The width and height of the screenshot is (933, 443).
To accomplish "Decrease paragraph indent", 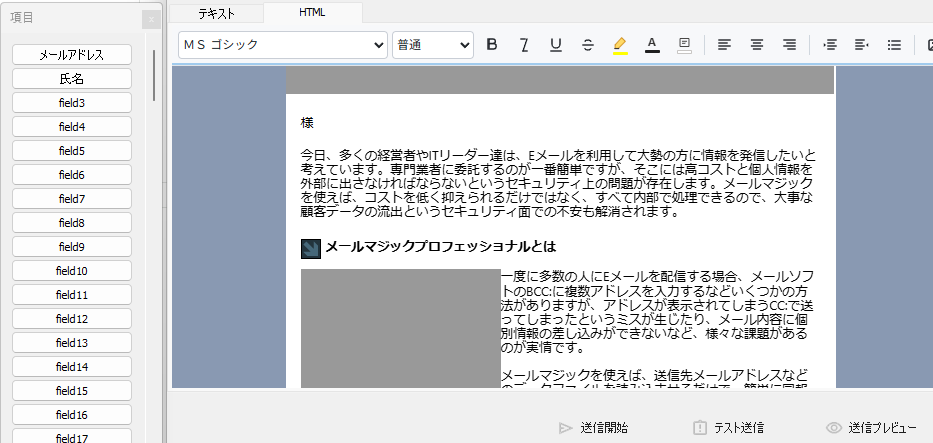I will pyautogui.click(x=862, y=45).
